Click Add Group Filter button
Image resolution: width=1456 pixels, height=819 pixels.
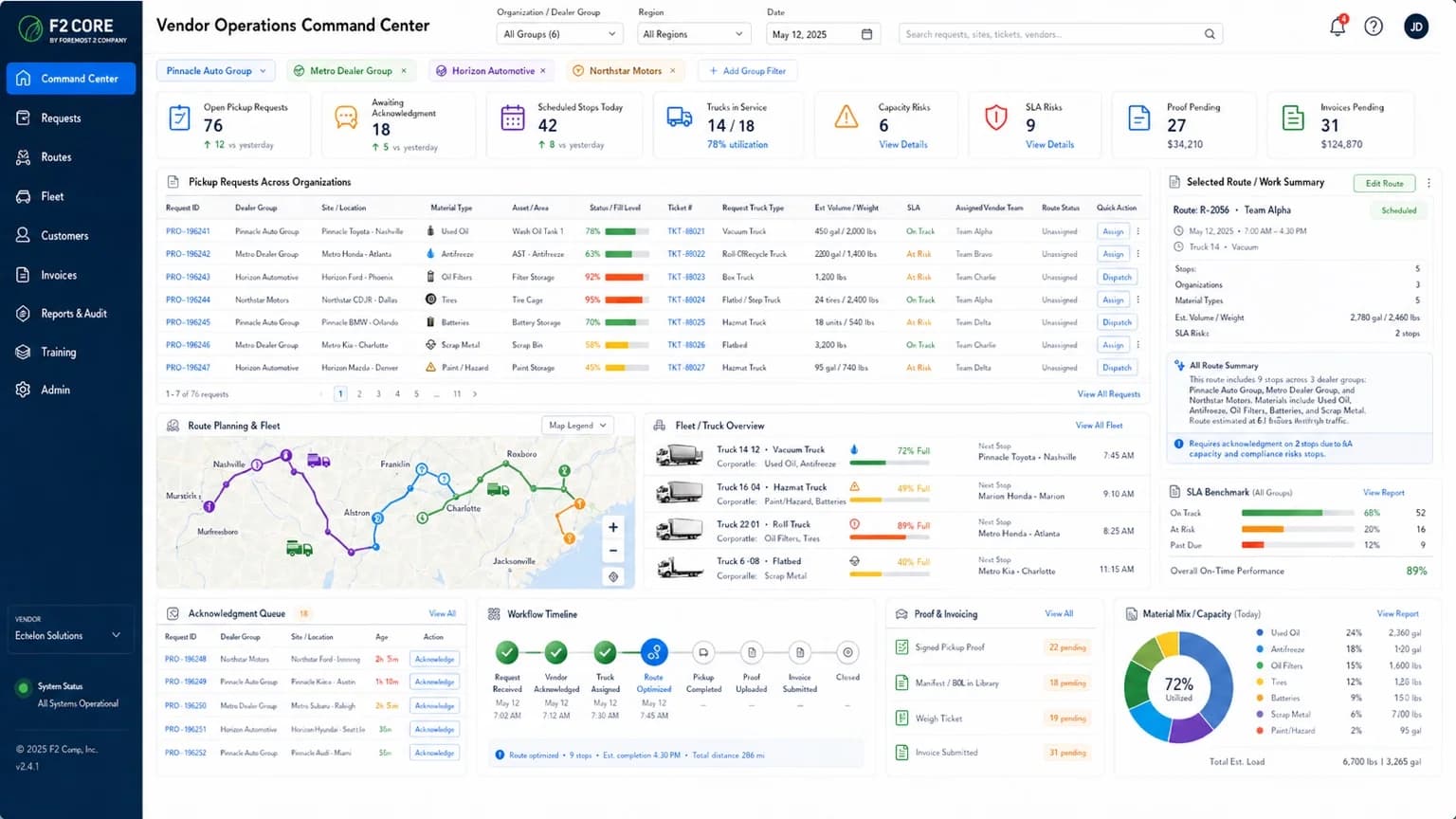(748, 71)
